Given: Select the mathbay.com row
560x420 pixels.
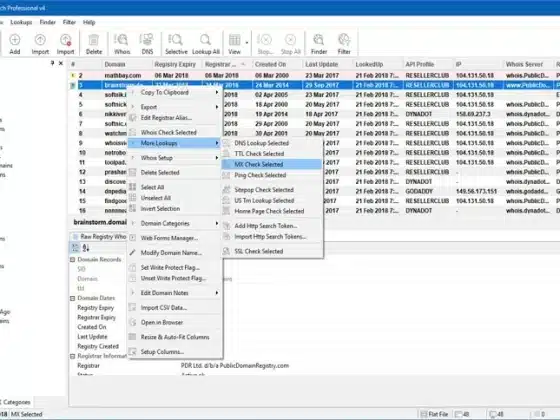Looking at the screenshot, I should (x=314, y=75).
